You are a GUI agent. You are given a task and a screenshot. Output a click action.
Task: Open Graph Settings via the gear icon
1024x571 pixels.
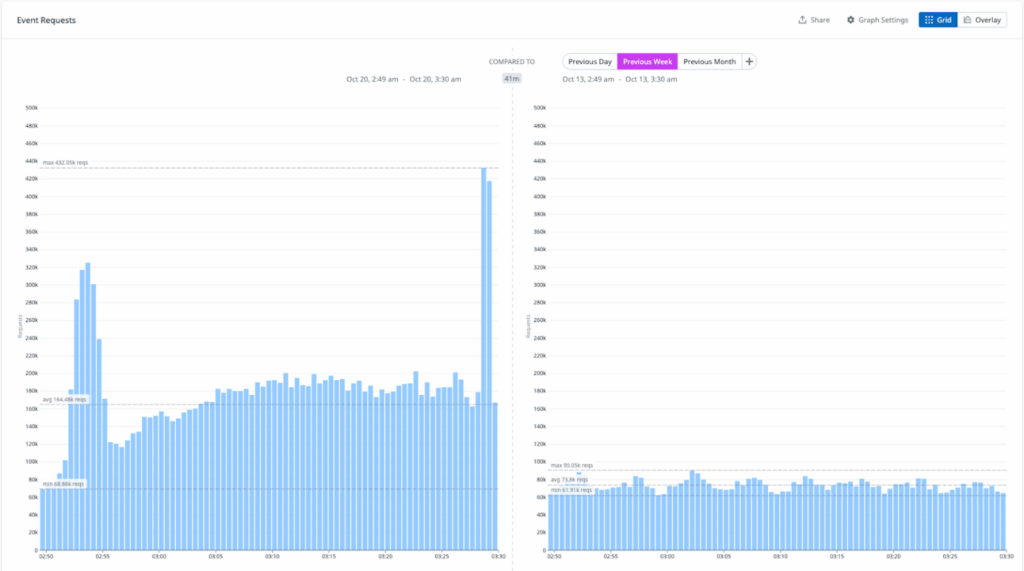851,20
